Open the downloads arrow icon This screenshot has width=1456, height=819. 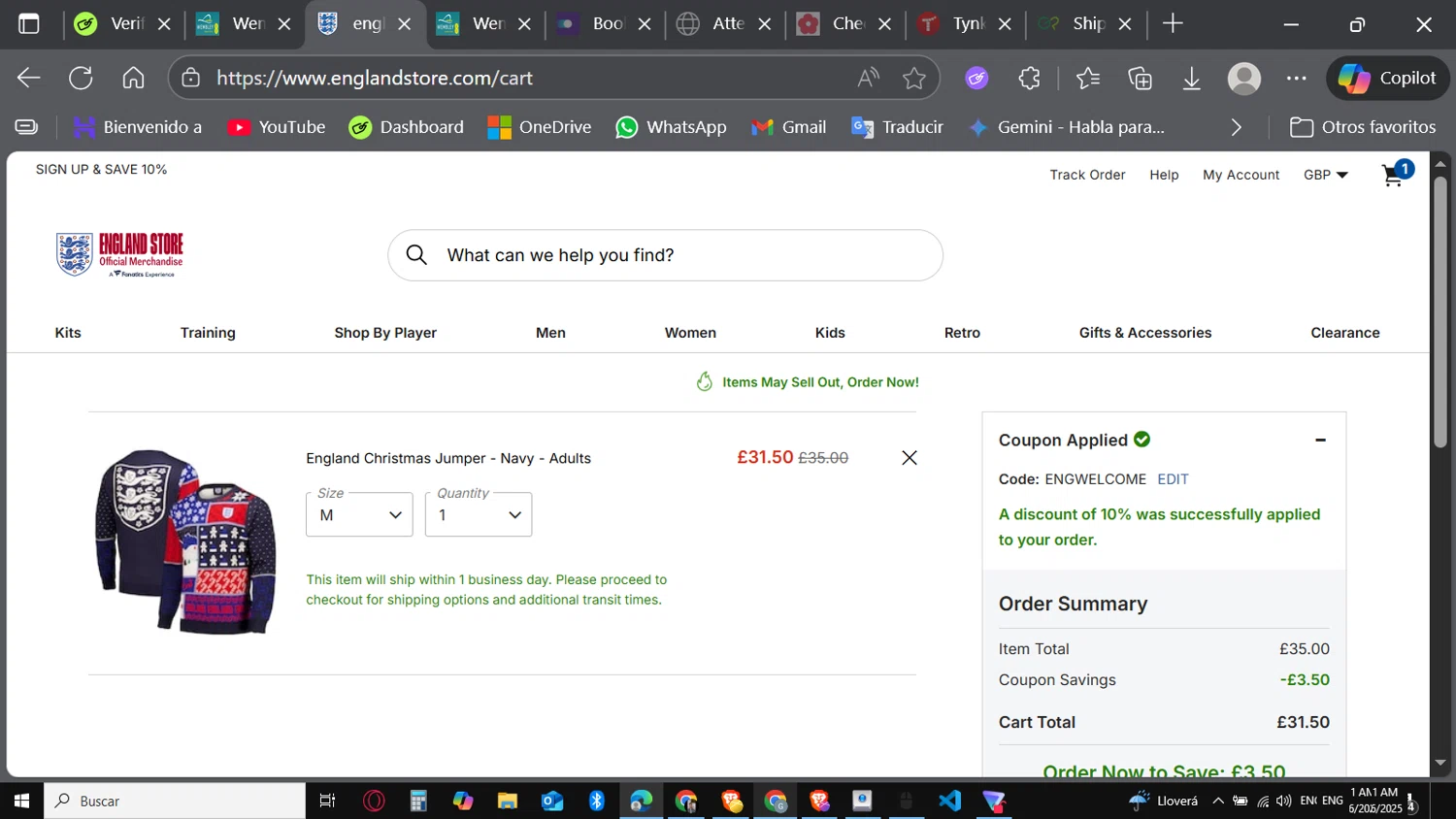(1192, 78)
